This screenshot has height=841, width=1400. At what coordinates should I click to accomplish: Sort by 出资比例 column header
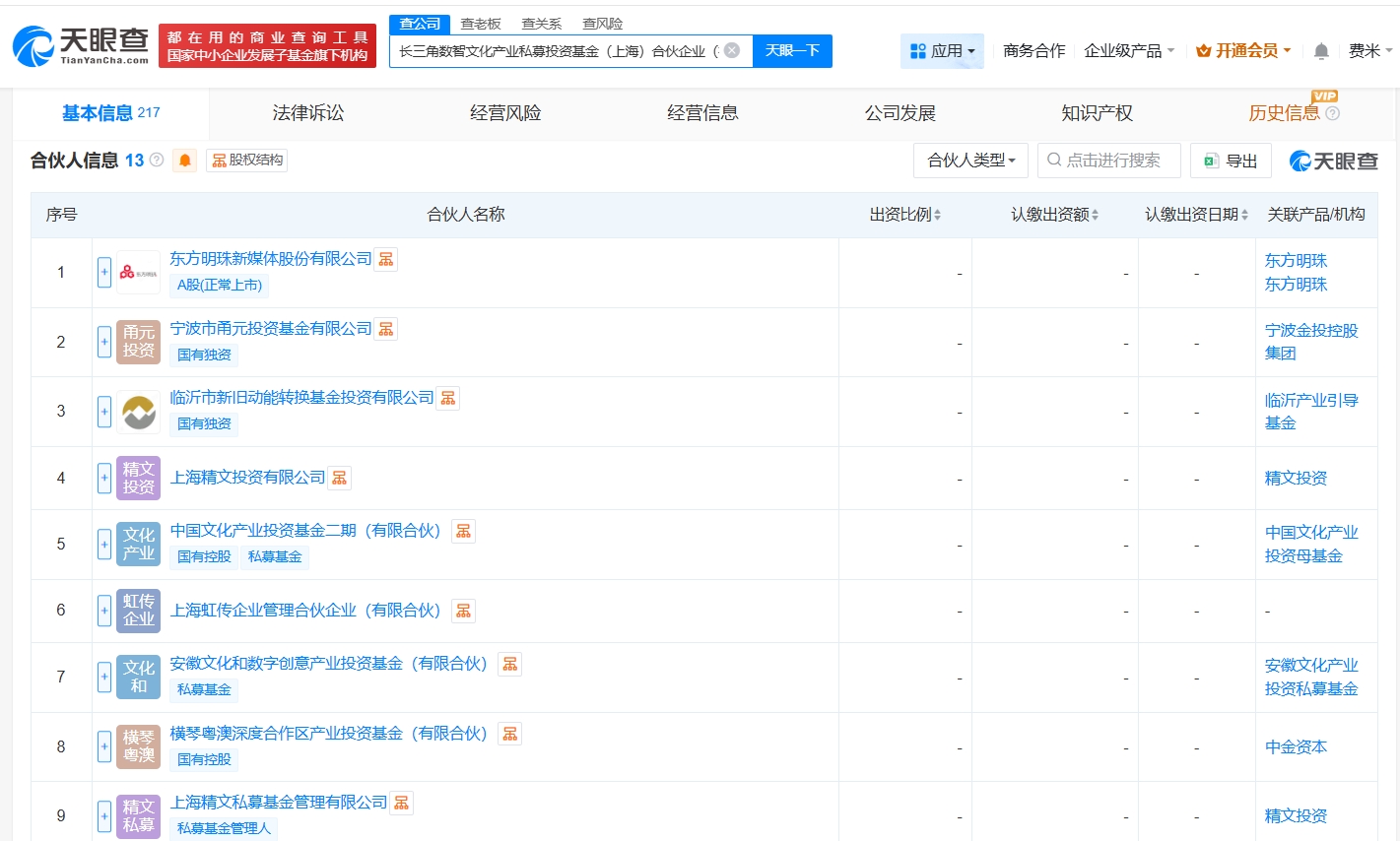(x=904, y=215)
